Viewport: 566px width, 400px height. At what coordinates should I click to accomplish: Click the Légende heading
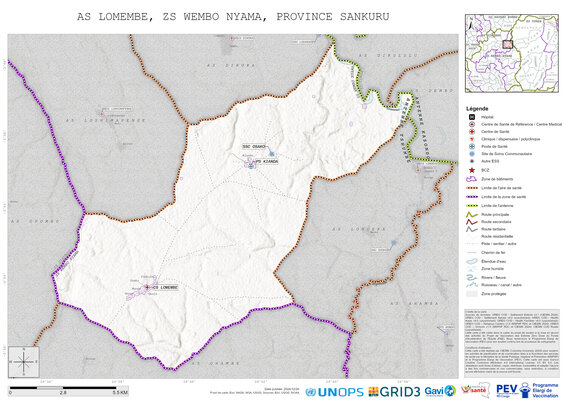click(477, 108)
